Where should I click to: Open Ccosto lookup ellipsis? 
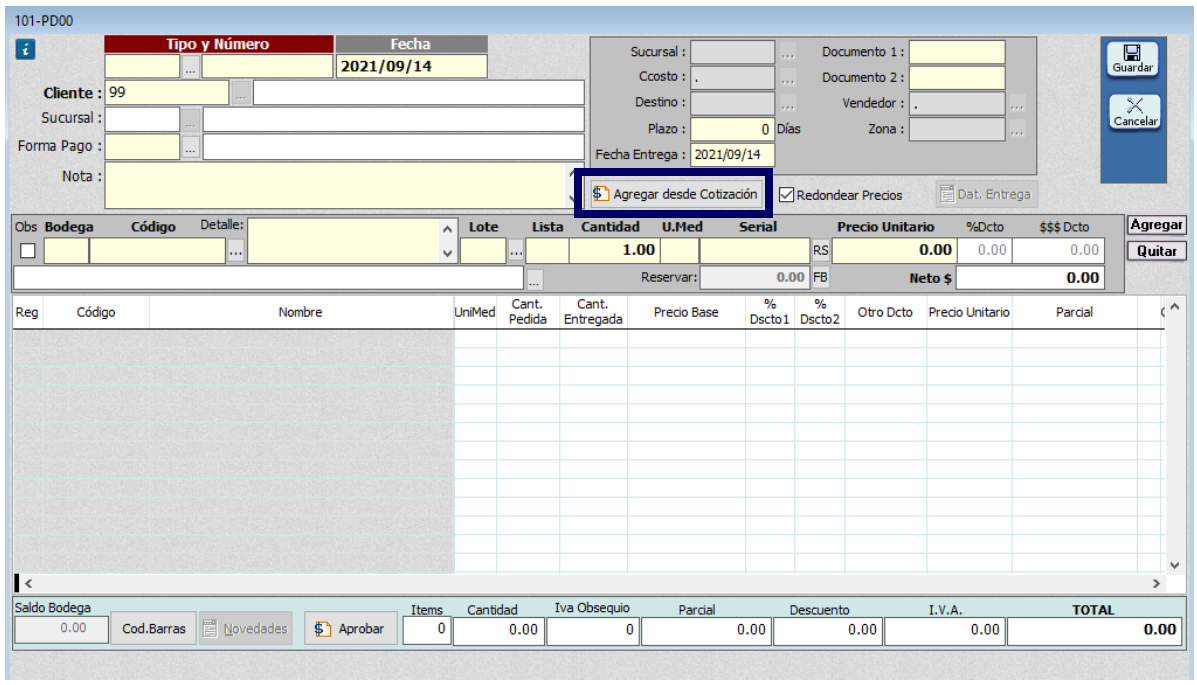pos(787,77)
